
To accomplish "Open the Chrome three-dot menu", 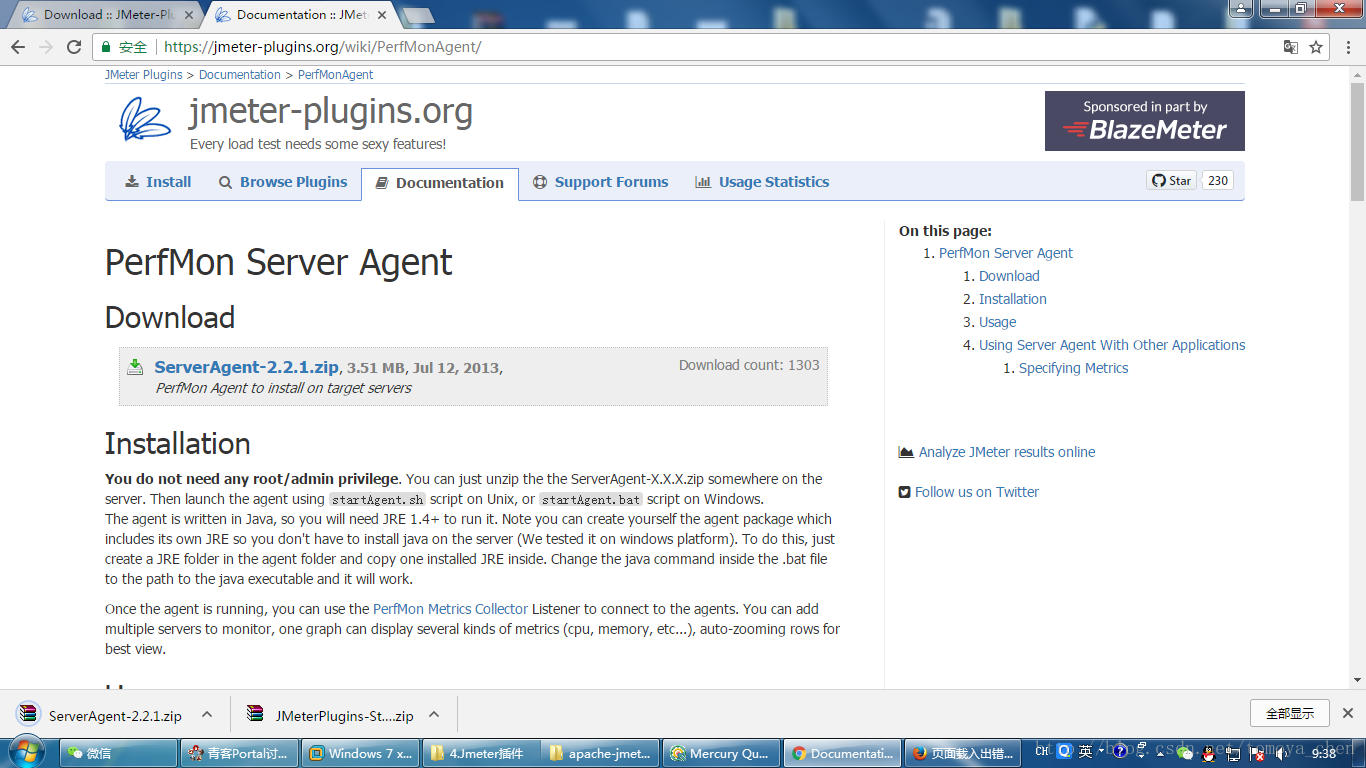I will pyautogui.click(x=1346, y=47).
